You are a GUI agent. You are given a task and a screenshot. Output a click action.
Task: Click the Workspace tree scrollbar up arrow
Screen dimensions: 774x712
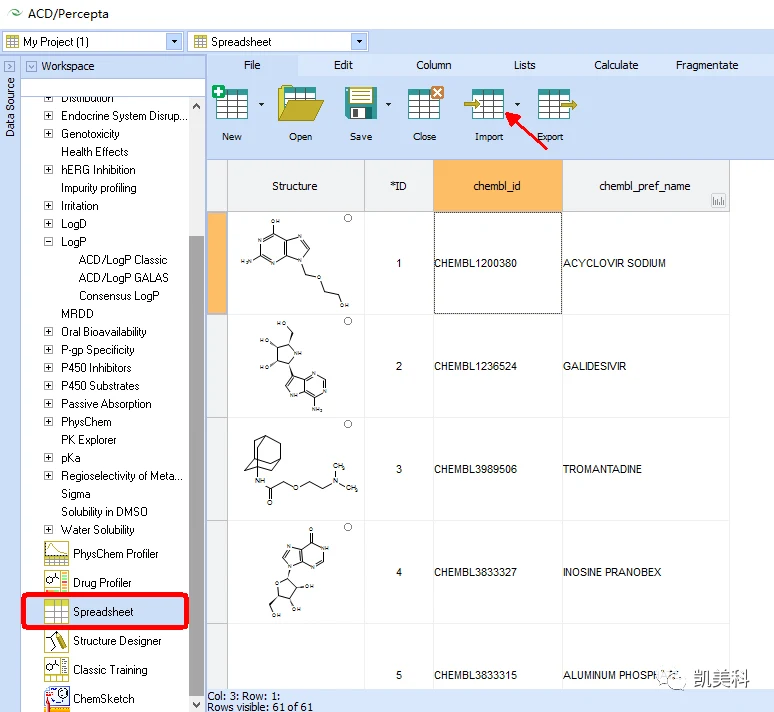tap(196, 106)
